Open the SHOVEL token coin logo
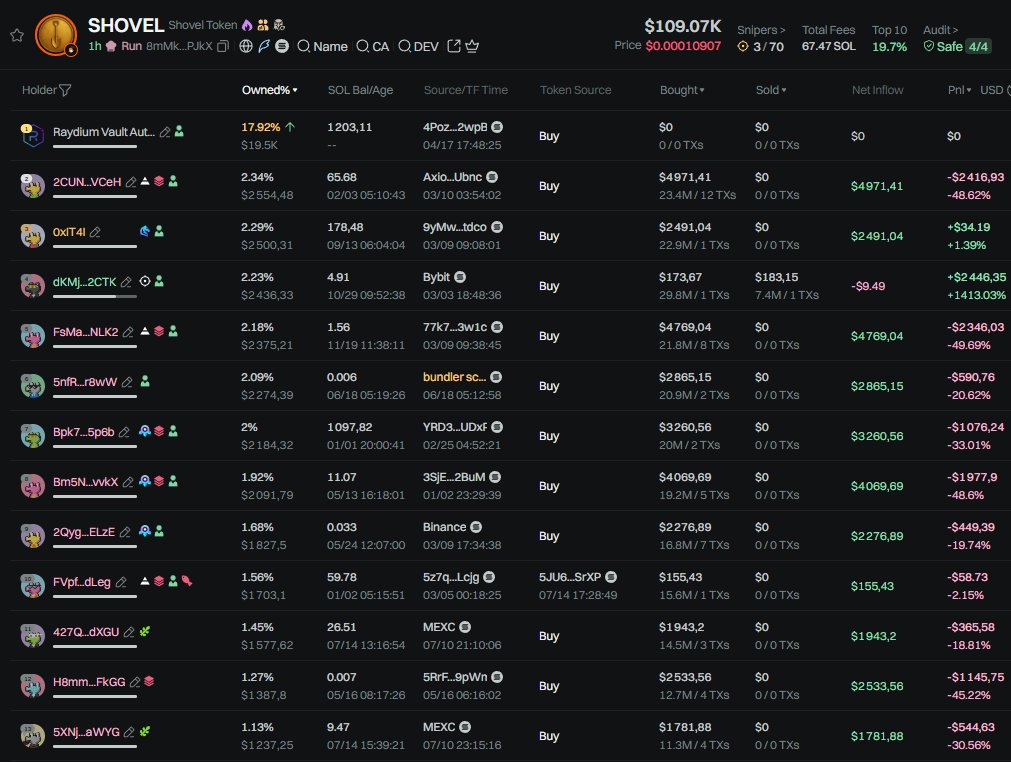 tap(57, 35)
